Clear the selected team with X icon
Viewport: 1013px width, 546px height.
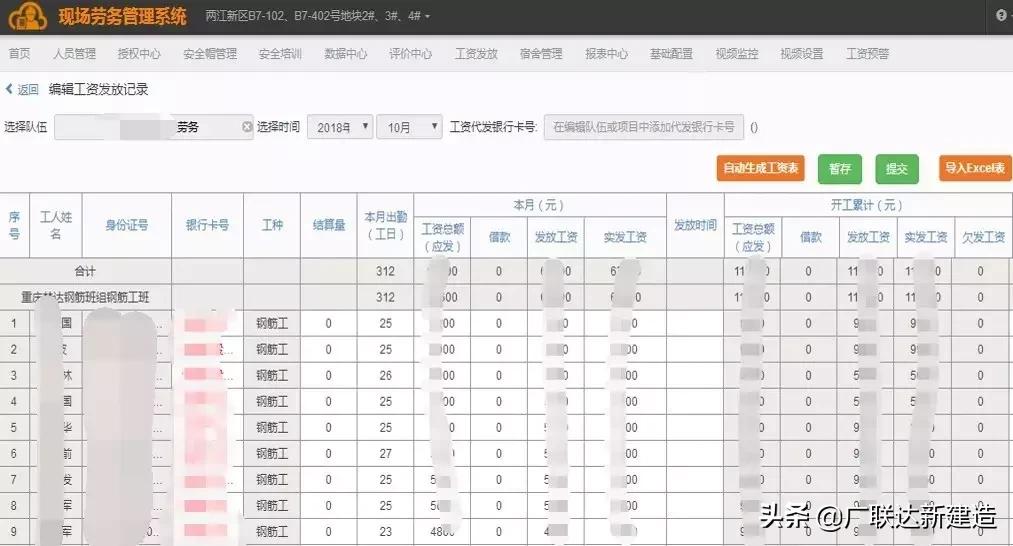[247, 127]
